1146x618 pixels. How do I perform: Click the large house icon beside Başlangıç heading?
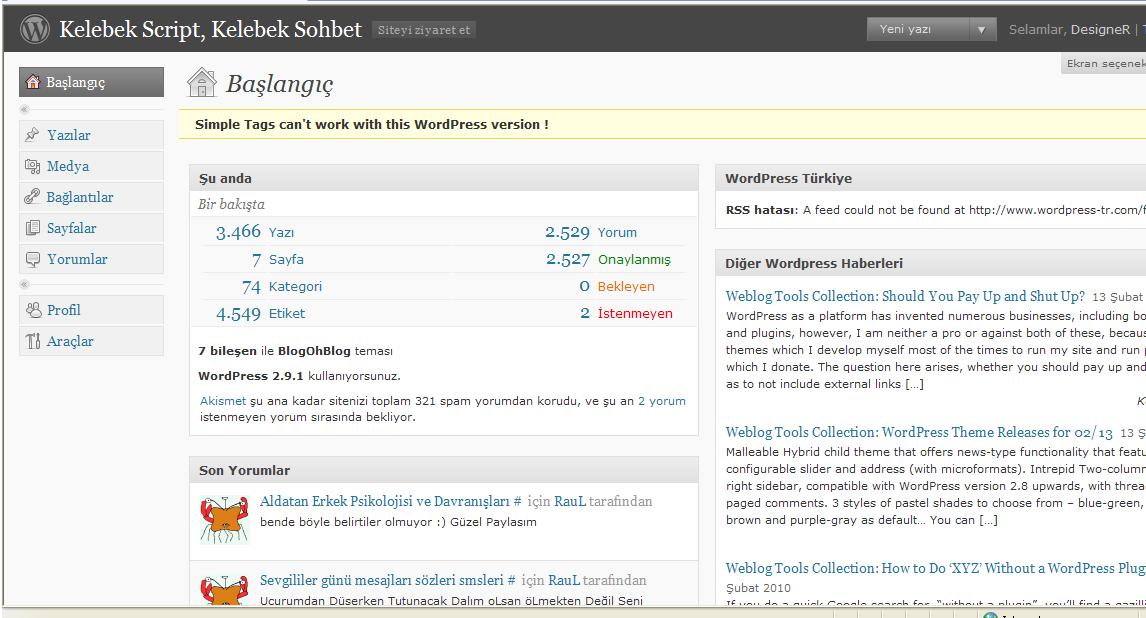[x=202, y=83]
